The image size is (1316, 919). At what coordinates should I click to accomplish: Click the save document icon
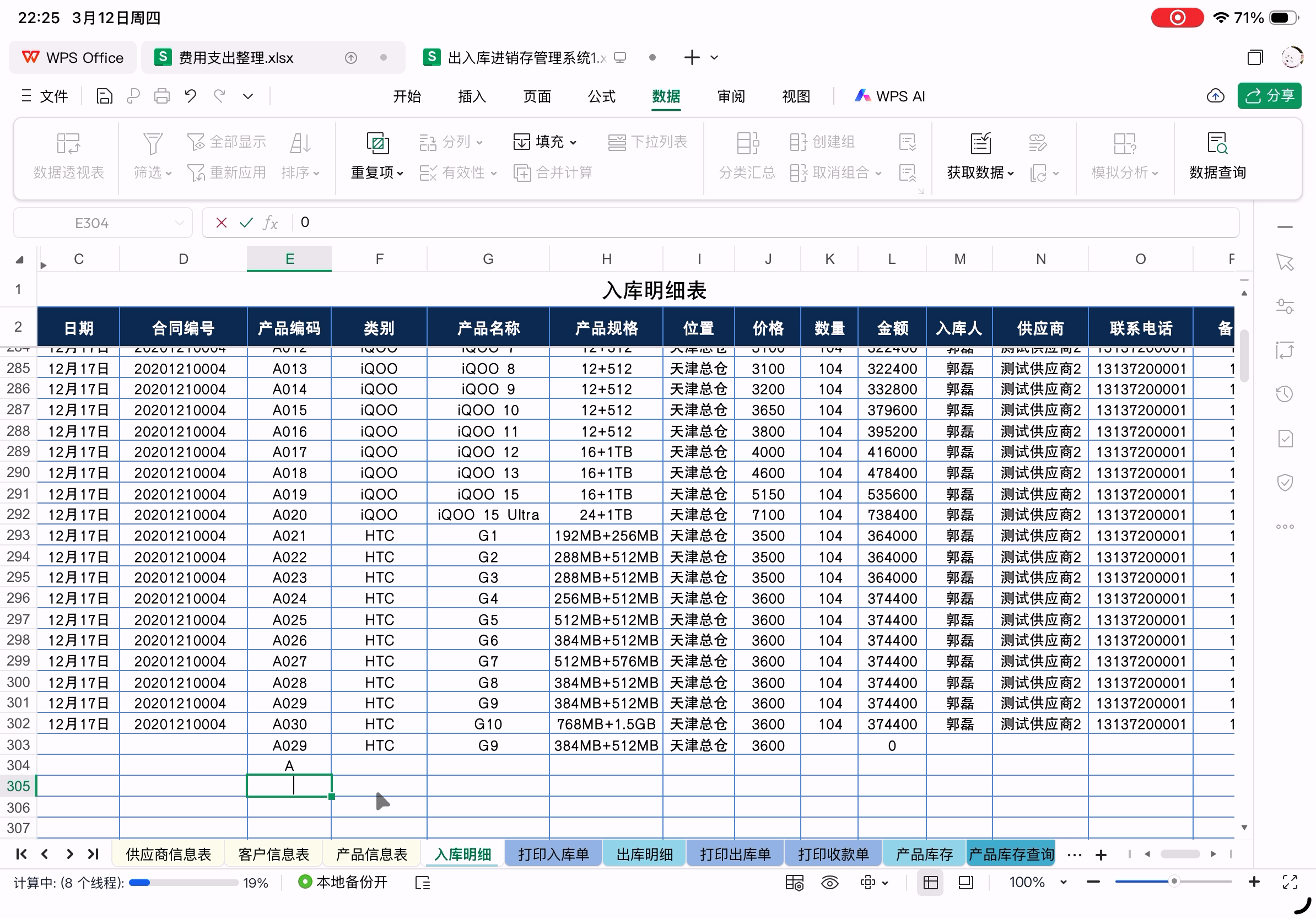click(104, 96)
